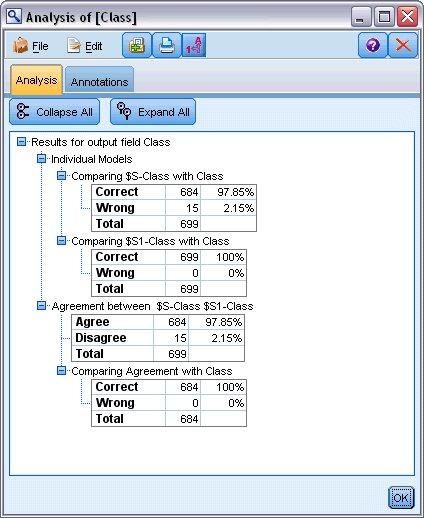Collapse Comparing $S1-Class with Class node

pyautogui.click(x=61, y=240)
